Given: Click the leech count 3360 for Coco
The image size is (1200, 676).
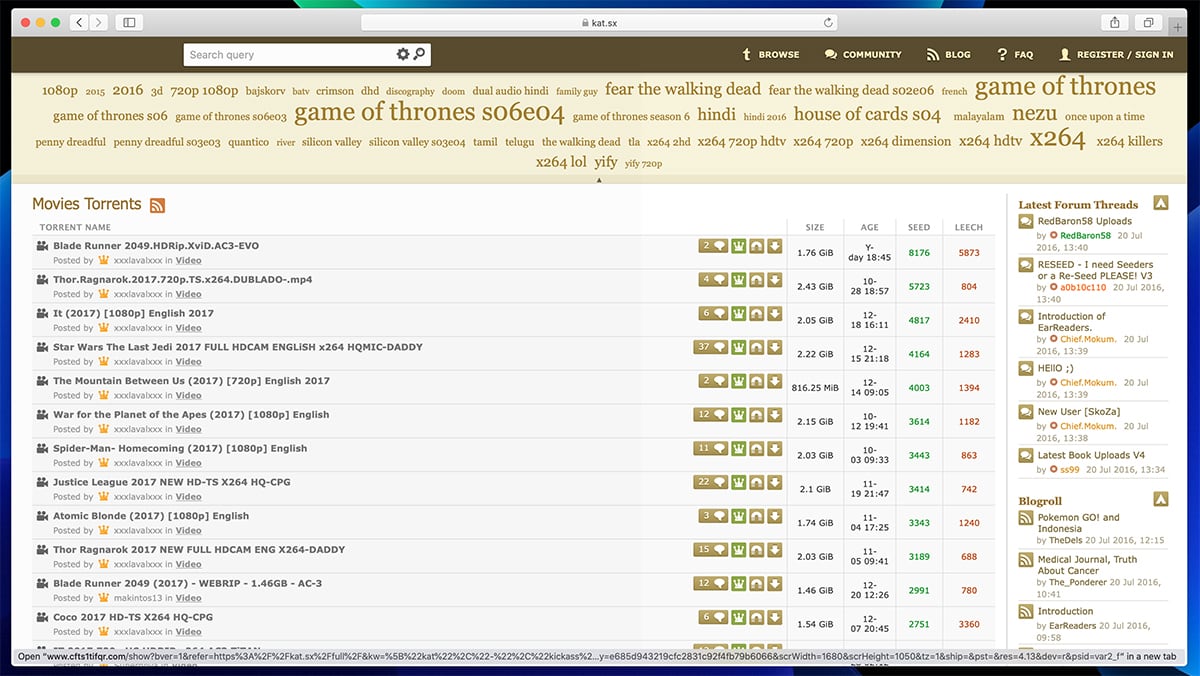Looking at the screenshot, I should click(x=969, y=624).
